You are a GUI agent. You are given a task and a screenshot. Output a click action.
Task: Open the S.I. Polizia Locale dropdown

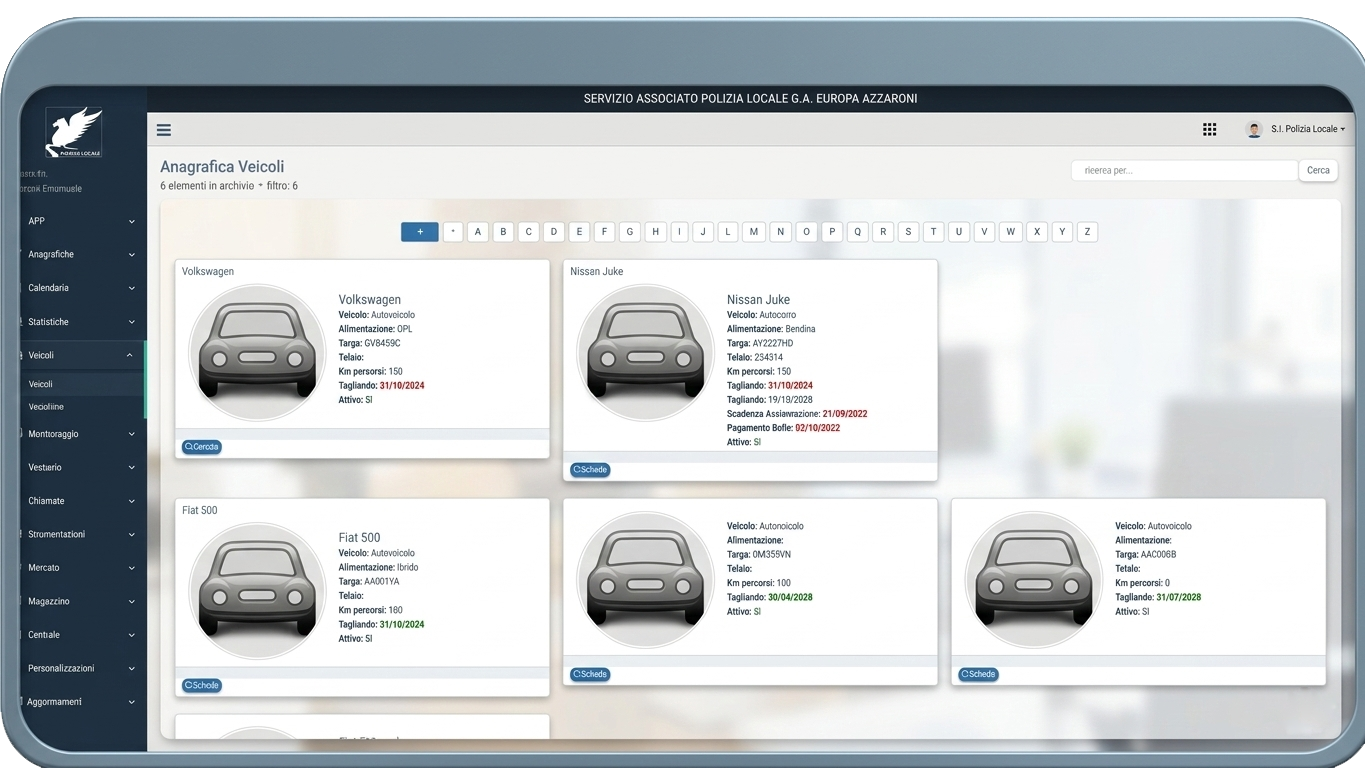pos(1308,129)
